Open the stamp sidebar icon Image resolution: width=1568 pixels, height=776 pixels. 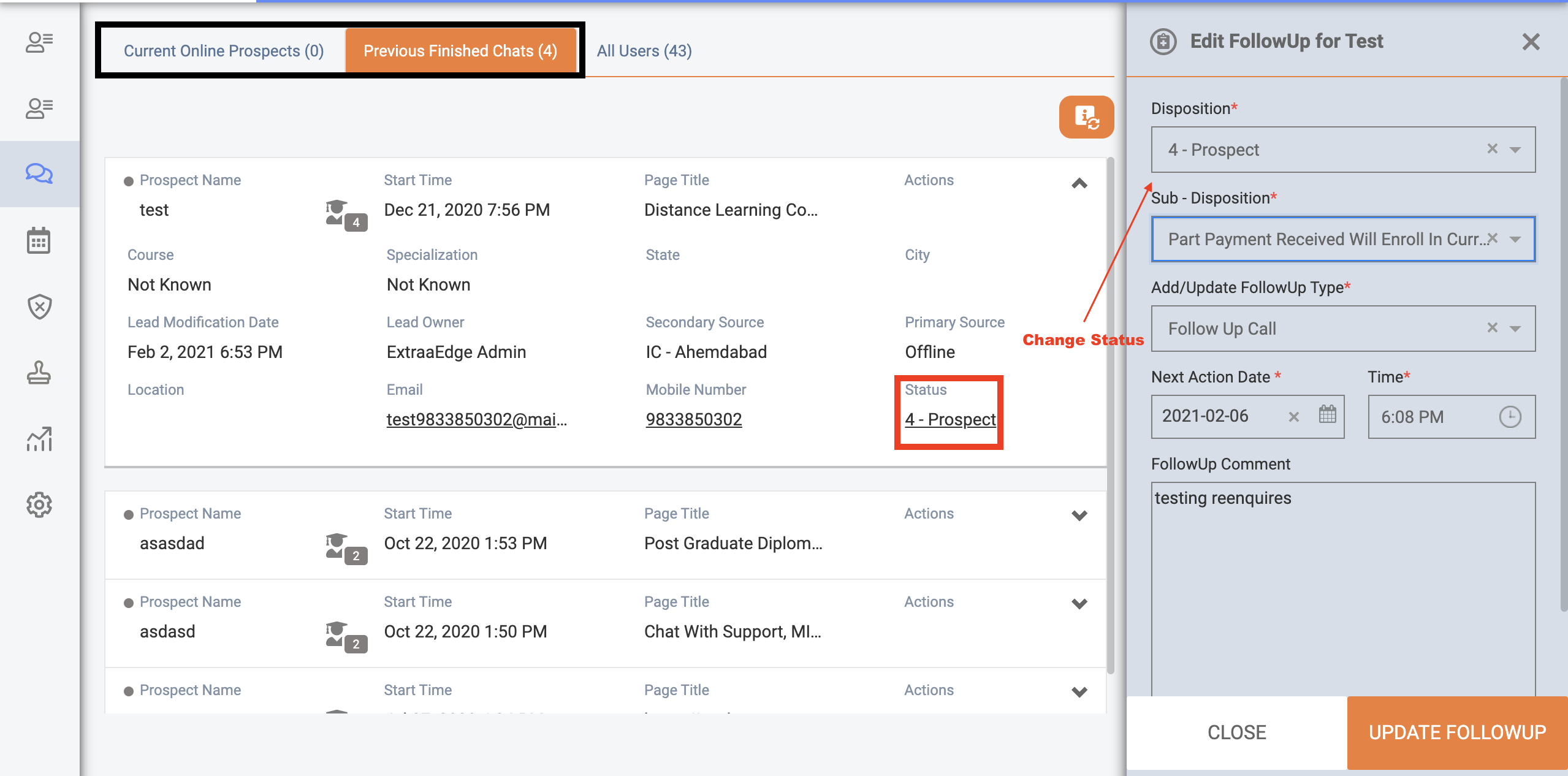coord(39,373)
